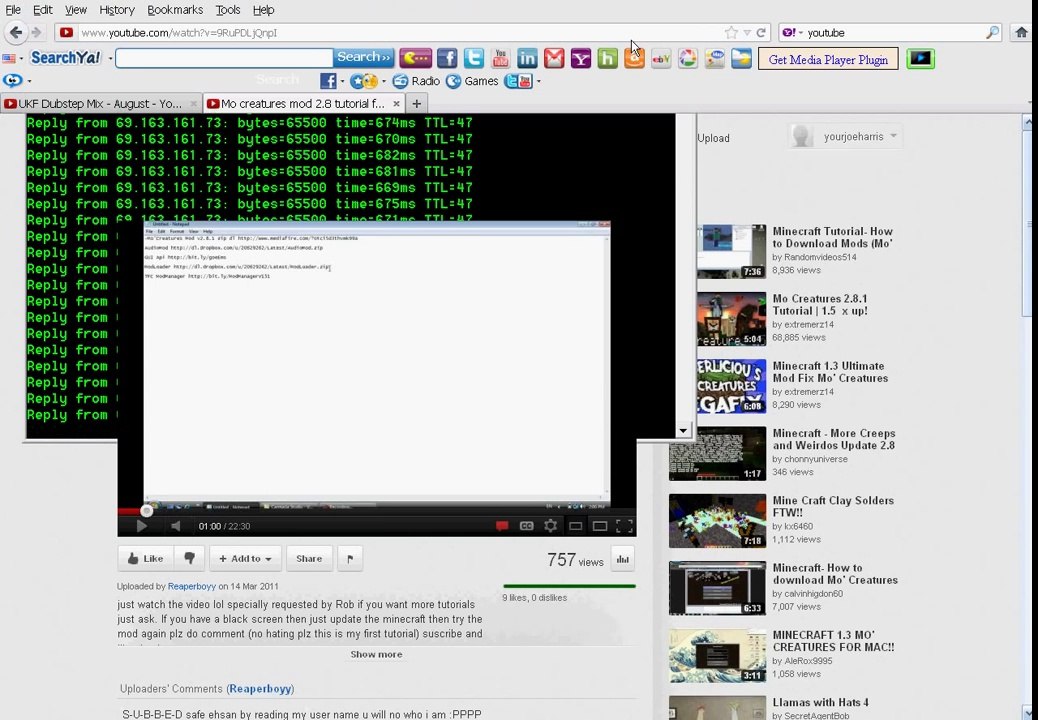Open video quality settings gear
This screenshot has height=720, width=1038.
tap(550, 526)
